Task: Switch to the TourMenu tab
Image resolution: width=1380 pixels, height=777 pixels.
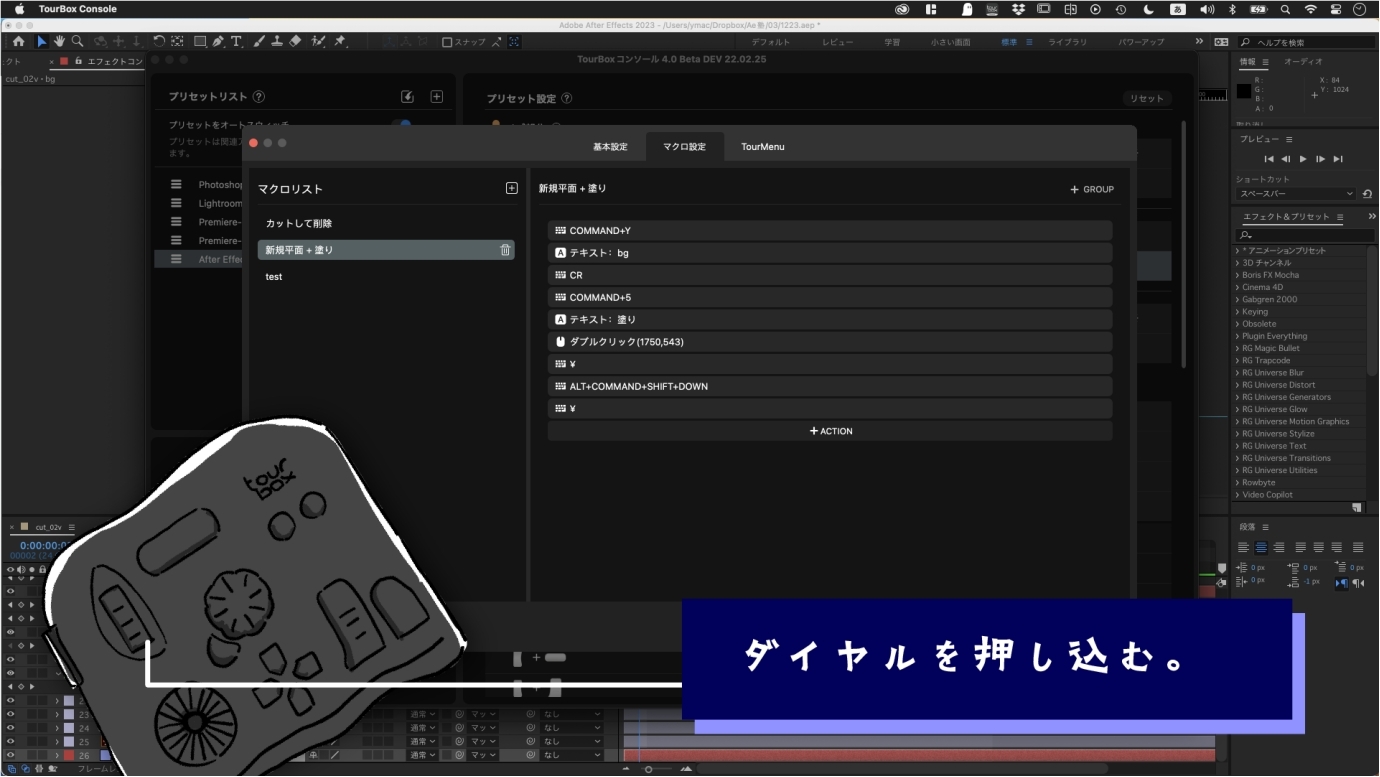Action: click(762, 147)
